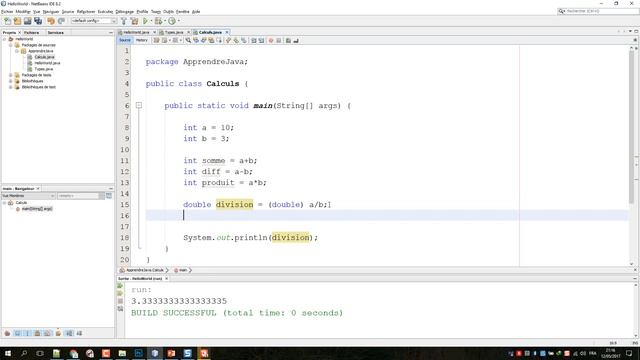Viewport: 640px width, 360px height.
Task: Click the Profile Project toolbar icon
Action: [172, 21]
